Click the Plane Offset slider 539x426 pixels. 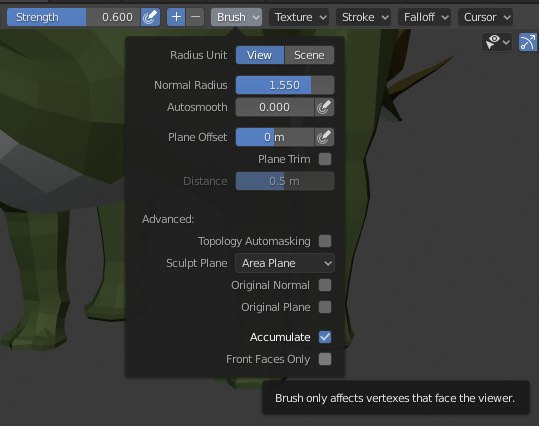(275, 137)
